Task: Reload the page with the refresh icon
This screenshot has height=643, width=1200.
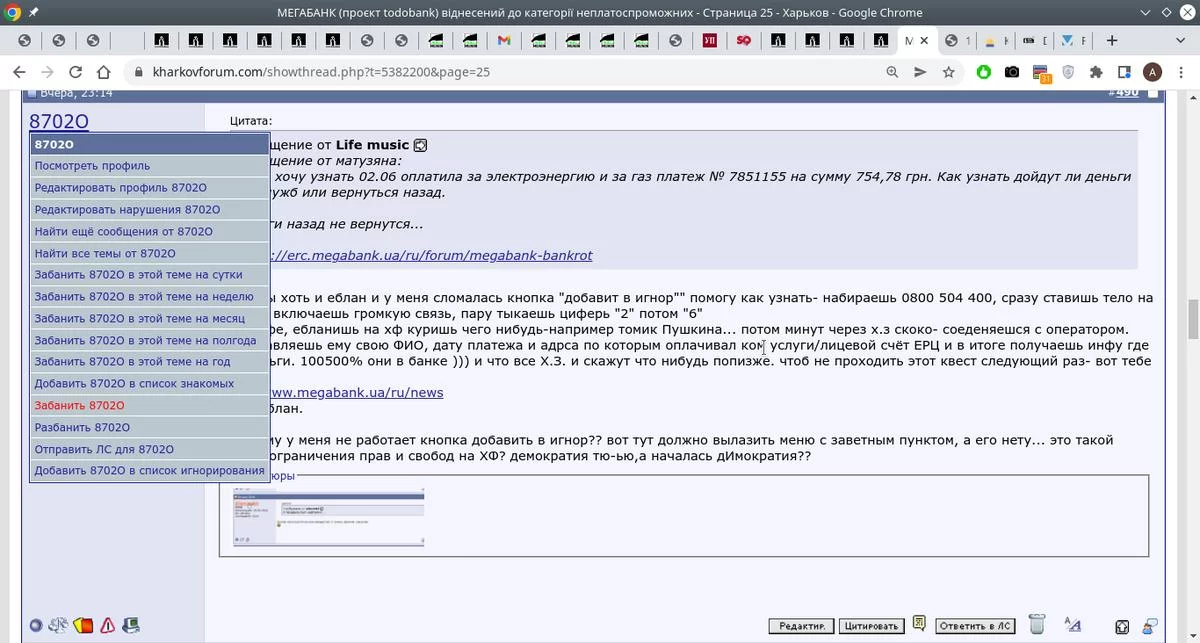Action: click(75, 72)
